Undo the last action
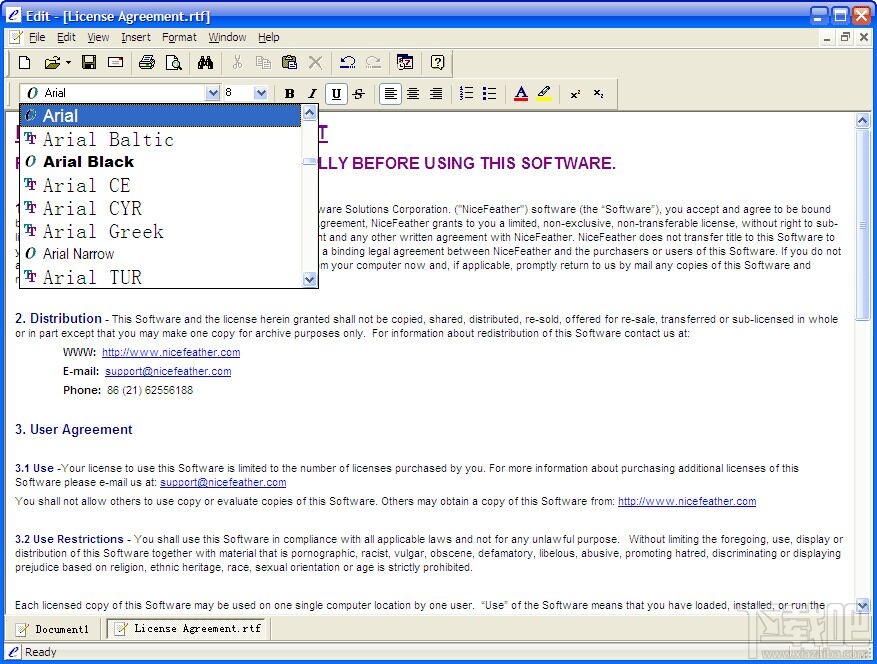The width and height of the screenshot is (877, 664). coord(348,63)
